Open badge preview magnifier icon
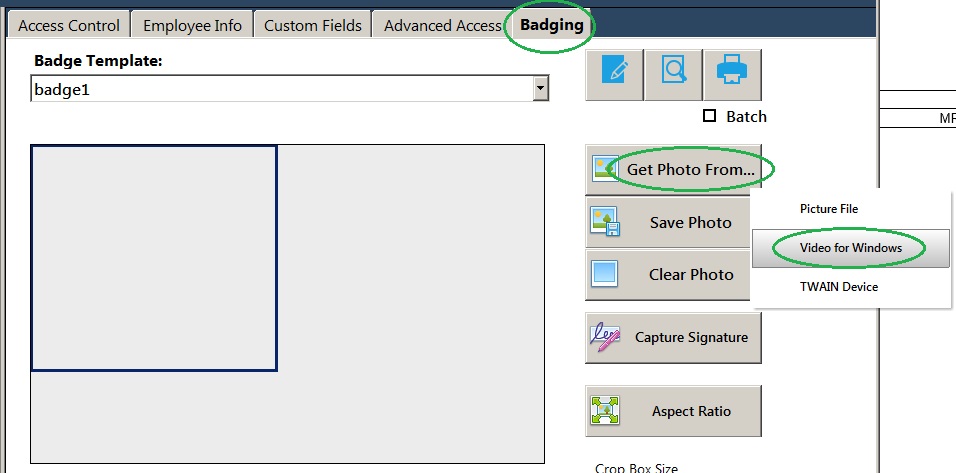The width and height of the screenshot is (956, 473). 674,70
